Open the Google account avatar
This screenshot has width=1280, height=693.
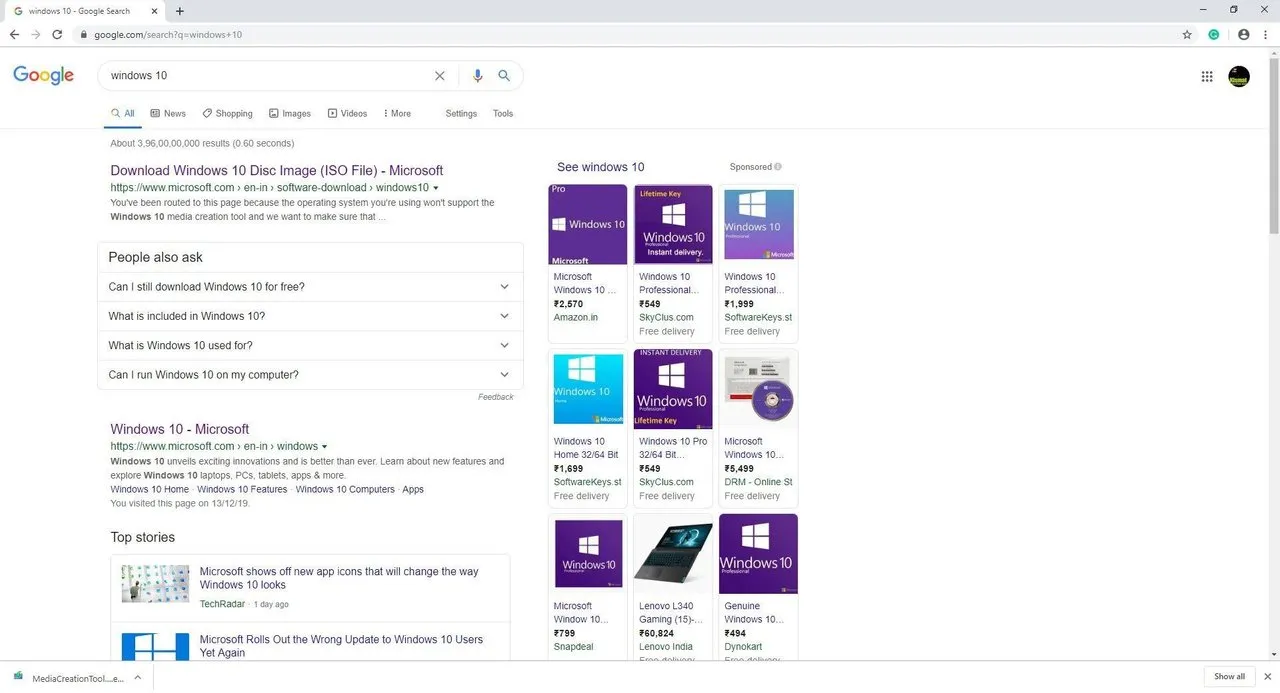coord(1239,76)
